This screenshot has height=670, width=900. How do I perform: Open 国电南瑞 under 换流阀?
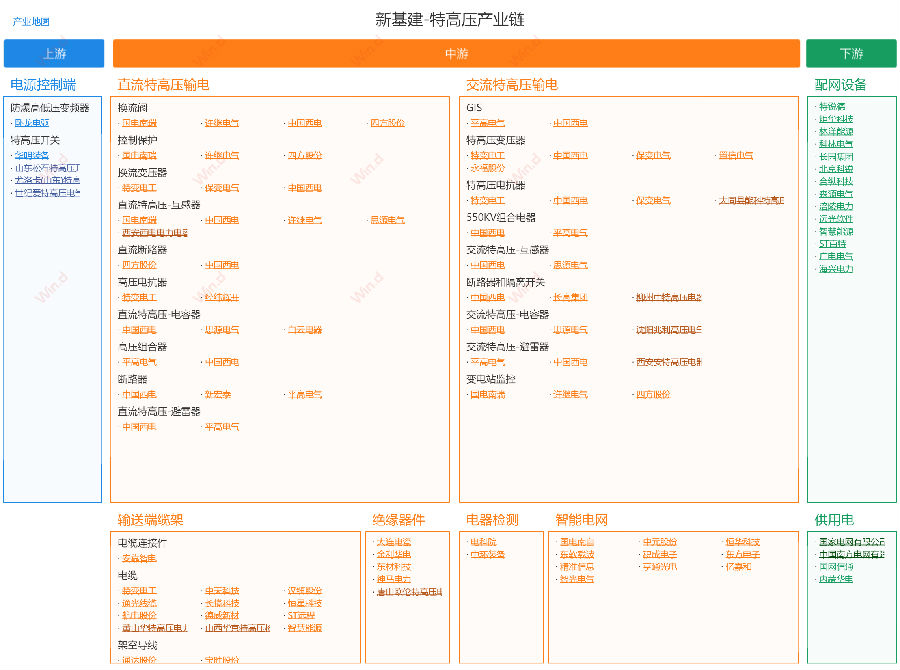point(139,123)
